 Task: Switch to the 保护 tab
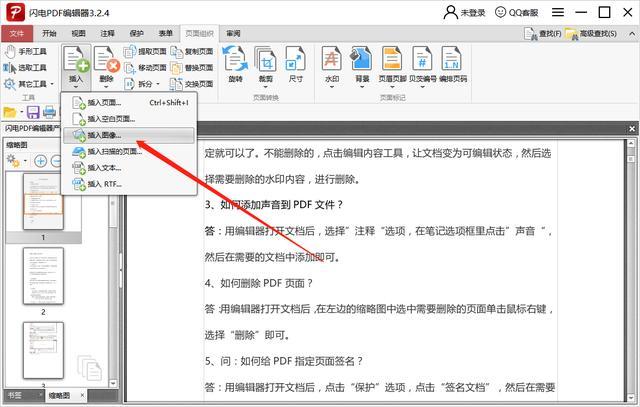pos(136,33)
